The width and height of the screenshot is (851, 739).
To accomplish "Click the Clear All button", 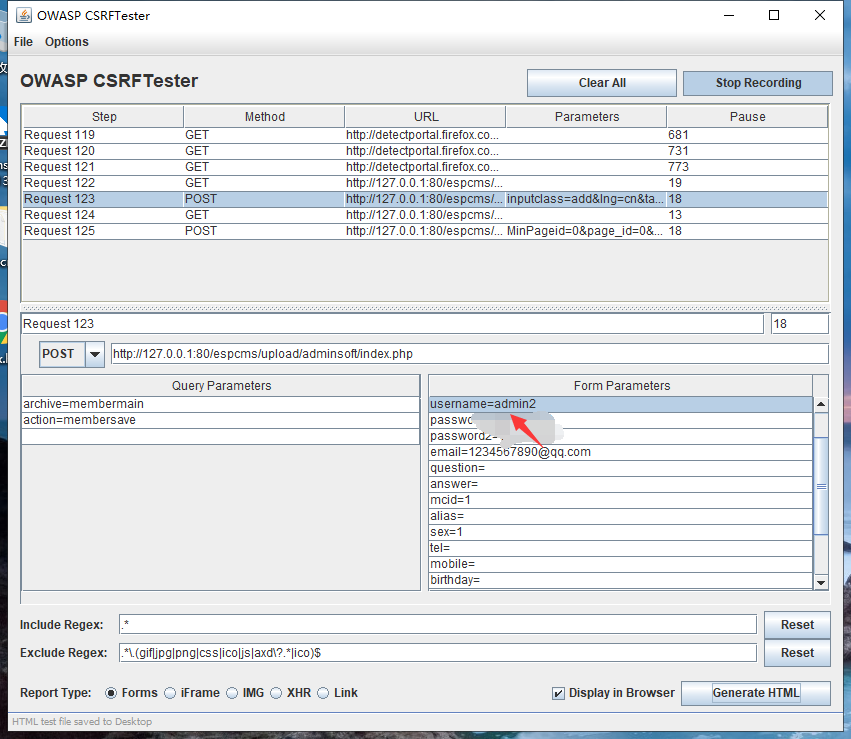I will click(x=602, y=83).
